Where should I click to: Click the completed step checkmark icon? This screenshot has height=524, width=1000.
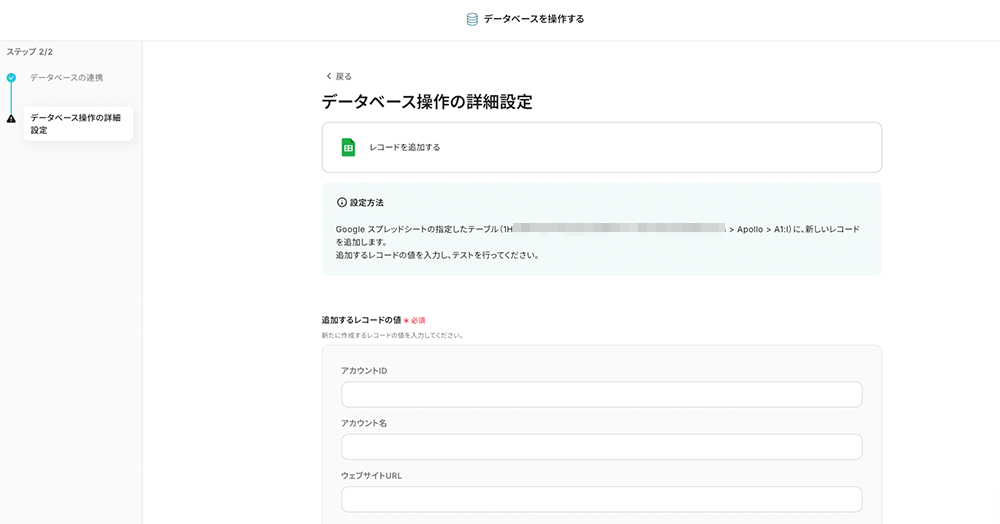pyautogui.click(x=11, y=77)
